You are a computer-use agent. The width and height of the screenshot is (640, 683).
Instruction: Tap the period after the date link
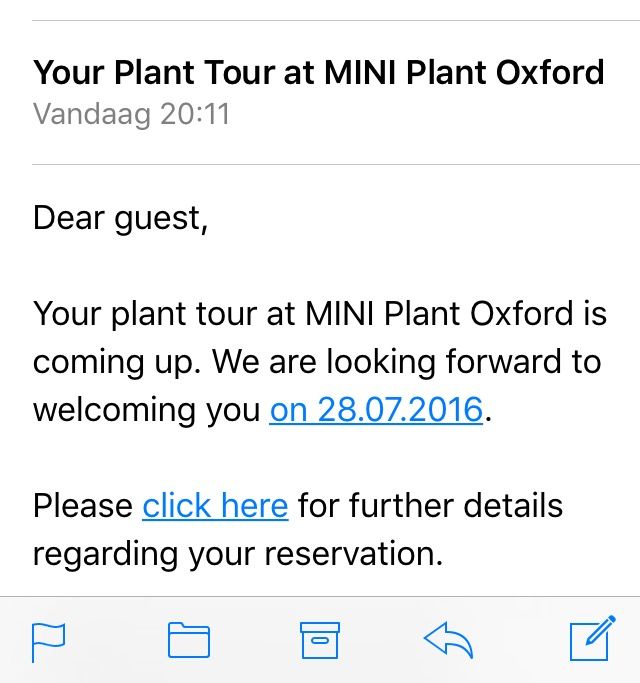pyautogui.click(x=488, y=419)
